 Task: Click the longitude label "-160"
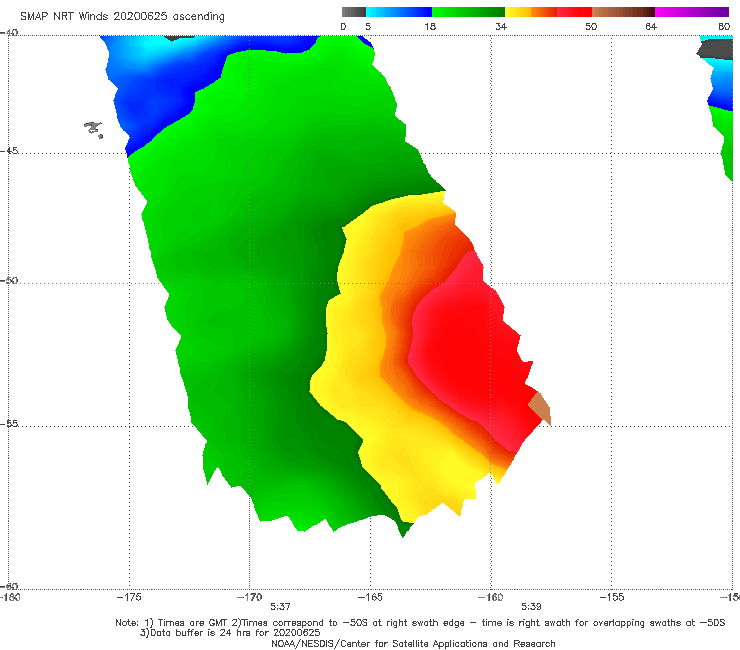click(x=491, y=597)
